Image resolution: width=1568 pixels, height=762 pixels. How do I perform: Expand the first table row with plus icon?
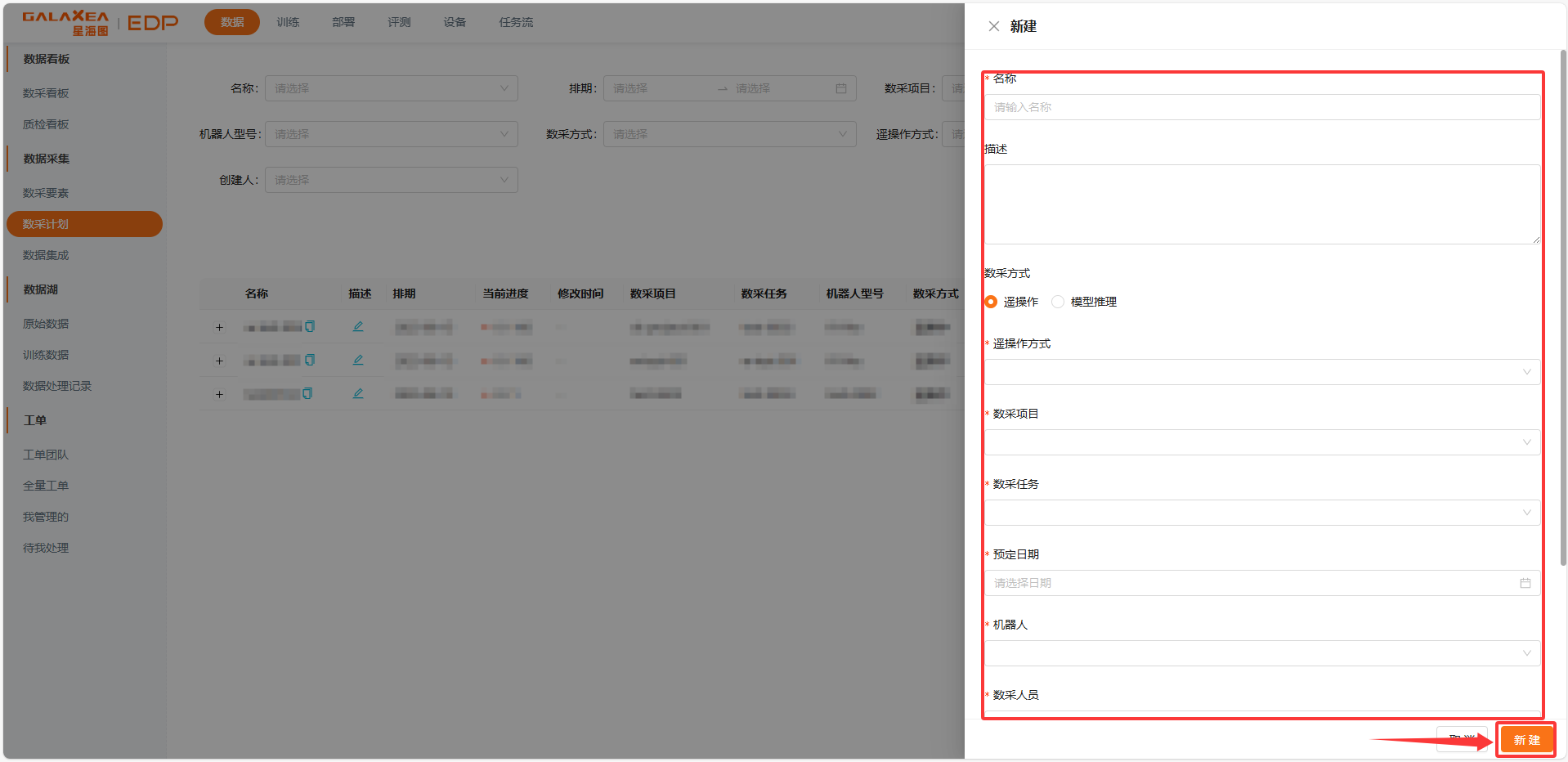coord(219,328)
